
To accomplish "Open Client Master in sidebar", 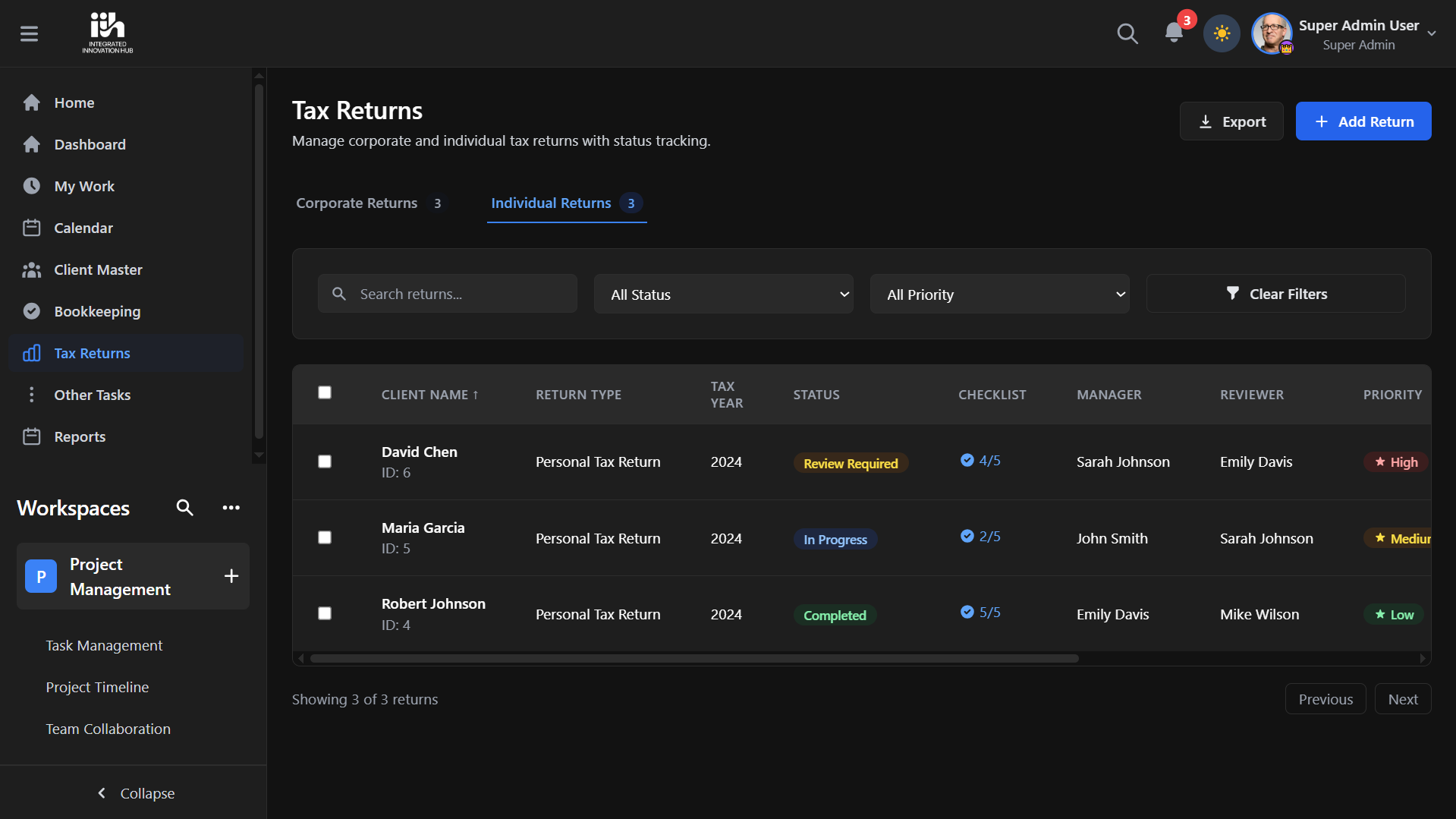I will pos(98,269).
